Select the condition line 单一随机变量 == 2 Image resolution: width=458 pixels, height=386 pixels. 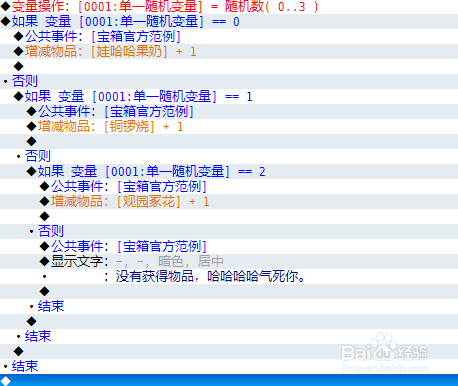(229, 172)
